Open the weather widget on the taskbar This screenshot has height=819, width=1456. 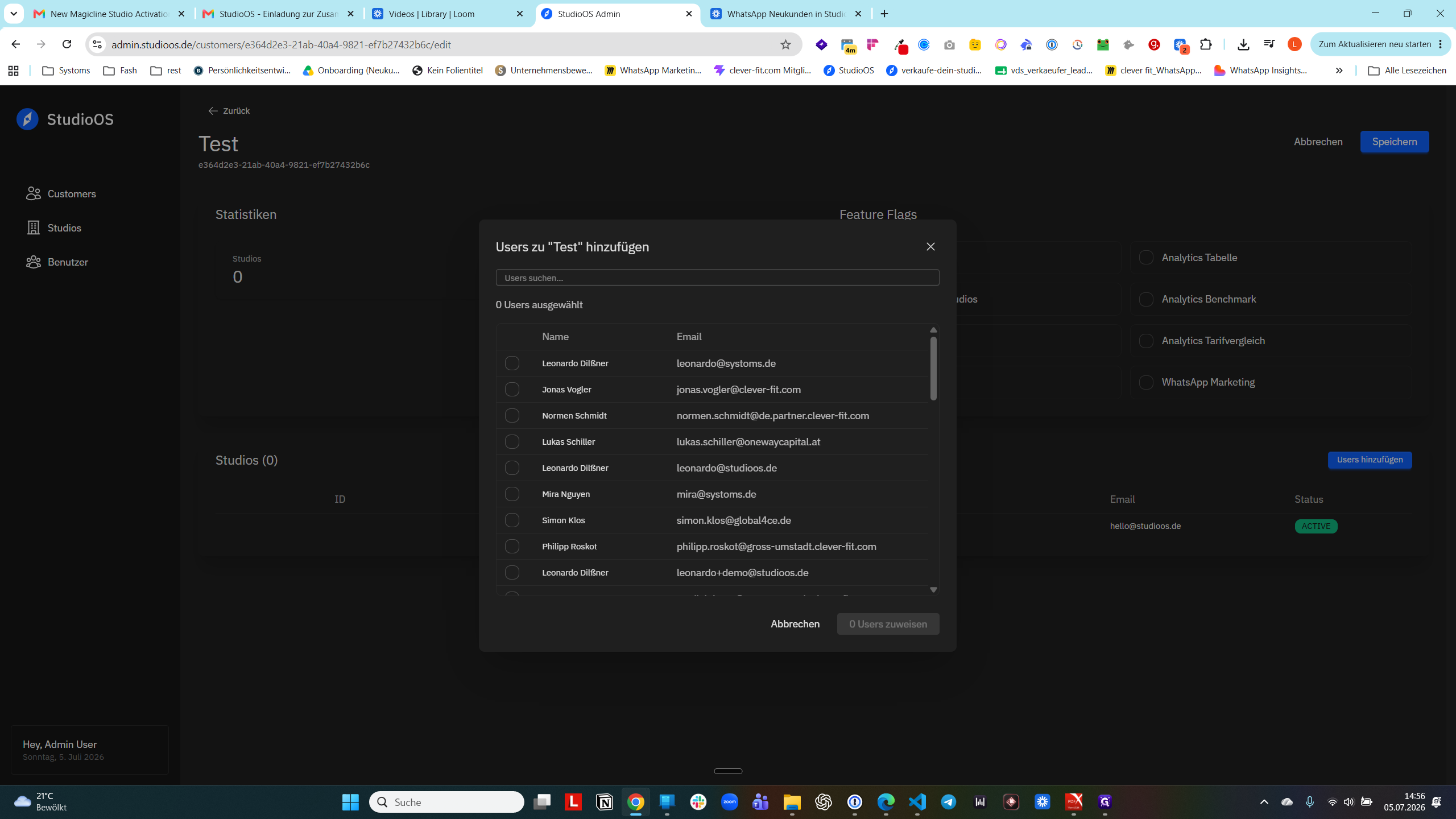point(41,802)
